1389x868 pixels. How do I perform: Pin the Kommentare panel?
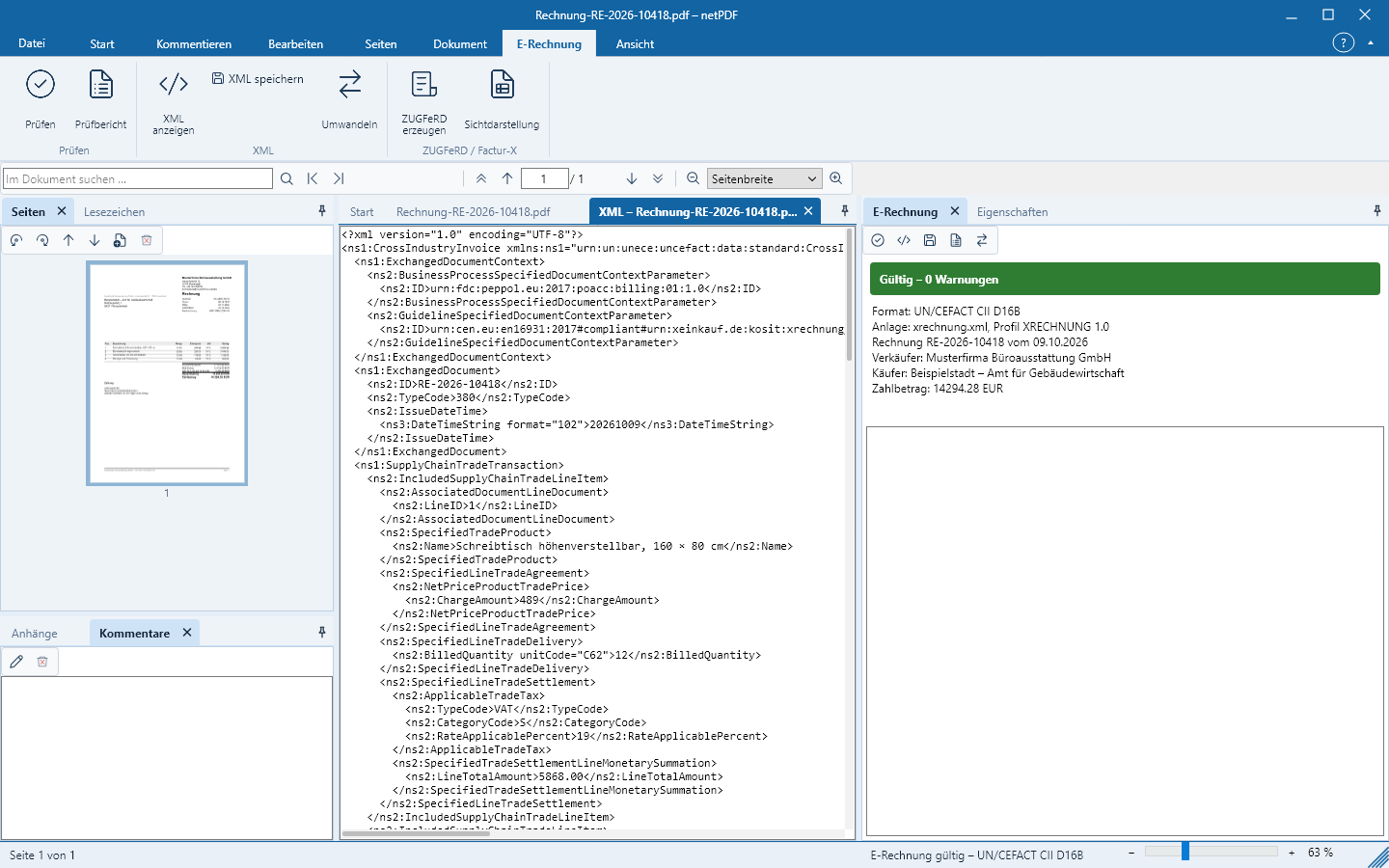(322, 633)
